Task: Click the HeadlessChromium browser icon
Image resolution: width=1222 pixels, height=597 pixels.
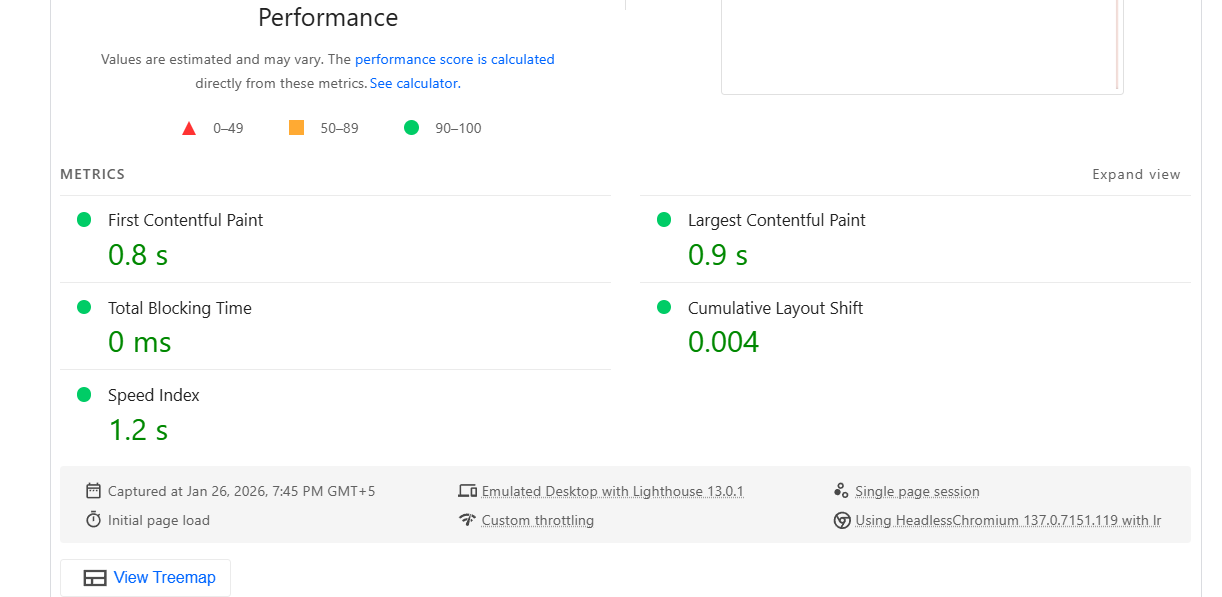Action: click(x=842, y=520)
